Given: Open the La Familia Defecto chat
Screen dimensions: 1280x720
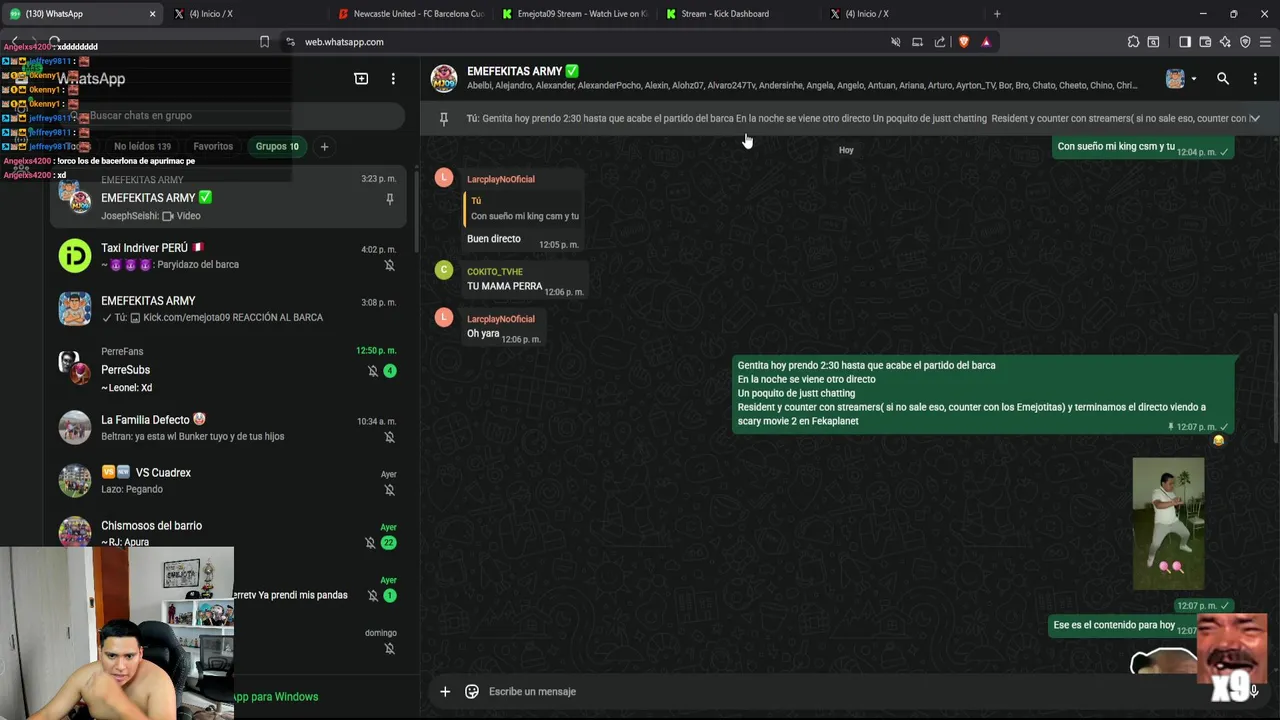Looking at the screenshot, I should click(229, 428).
